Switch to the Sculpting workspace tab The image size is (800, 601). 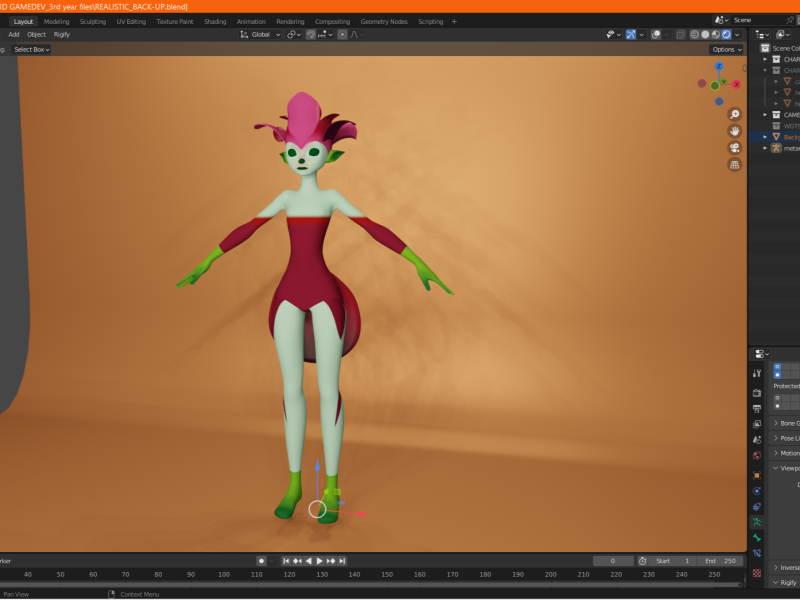92,21
